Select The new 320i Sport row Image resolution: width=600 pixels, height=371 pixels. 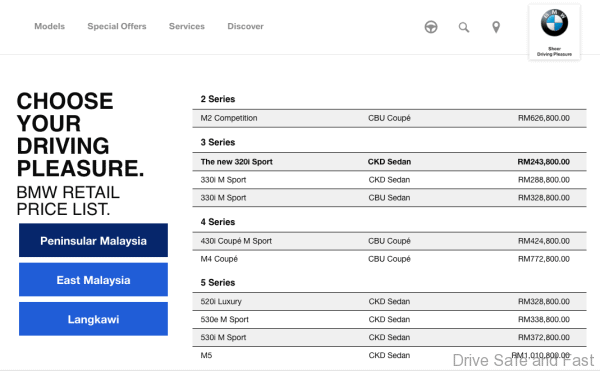[x=389, y=162]
